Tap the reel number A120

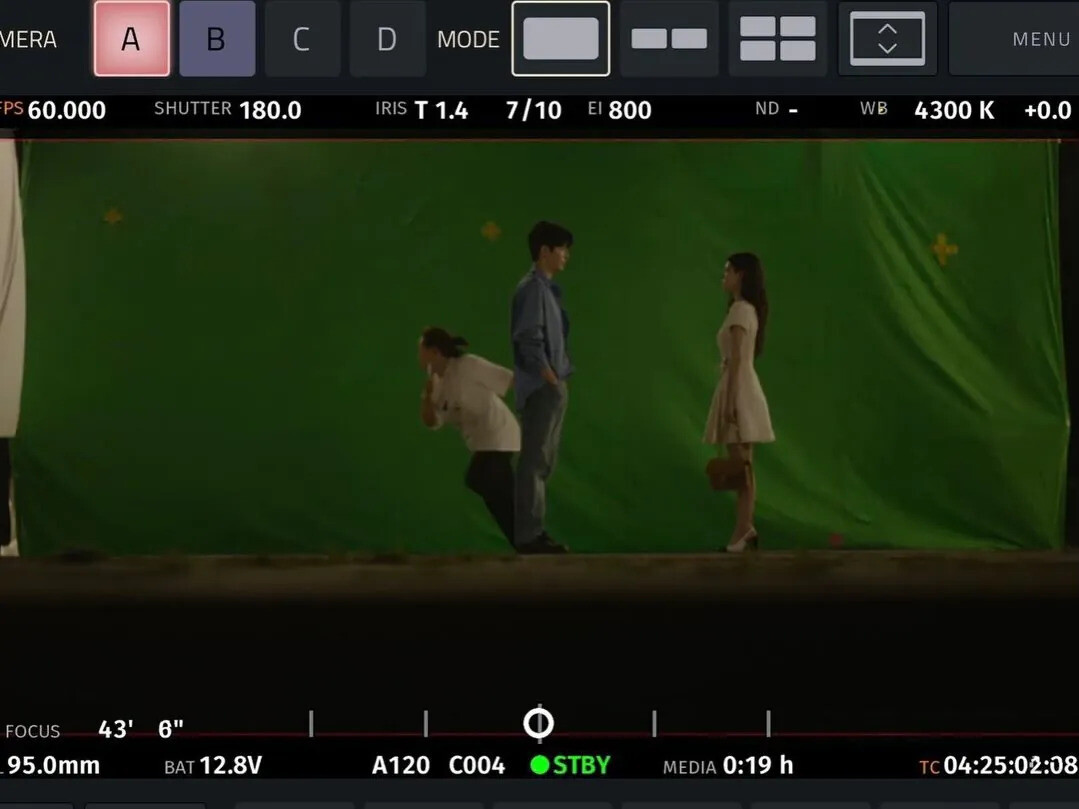(x=400, y=765)
